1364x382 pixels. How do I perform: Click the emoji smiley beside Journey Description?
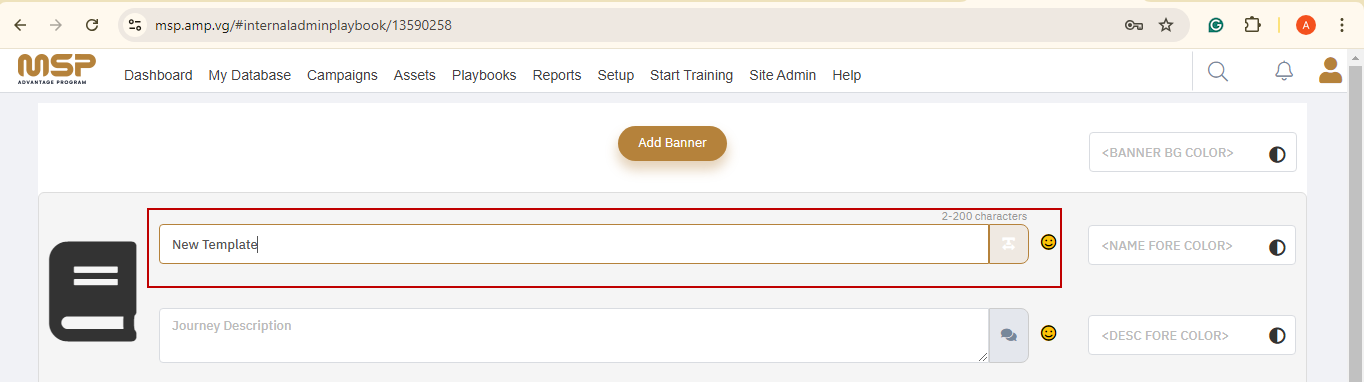[x=1048, y=333]
